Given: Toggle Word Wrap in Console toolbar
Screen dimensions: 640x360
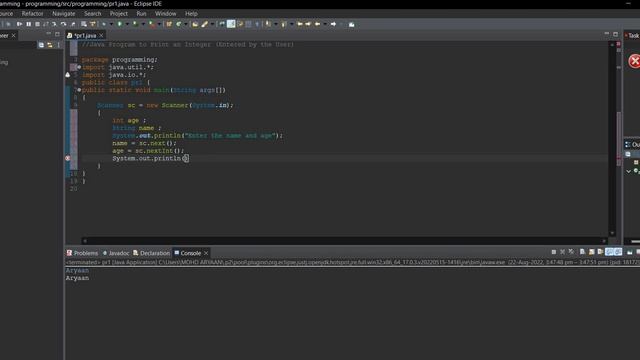Looking at the screenshot, I should point(600,252).
